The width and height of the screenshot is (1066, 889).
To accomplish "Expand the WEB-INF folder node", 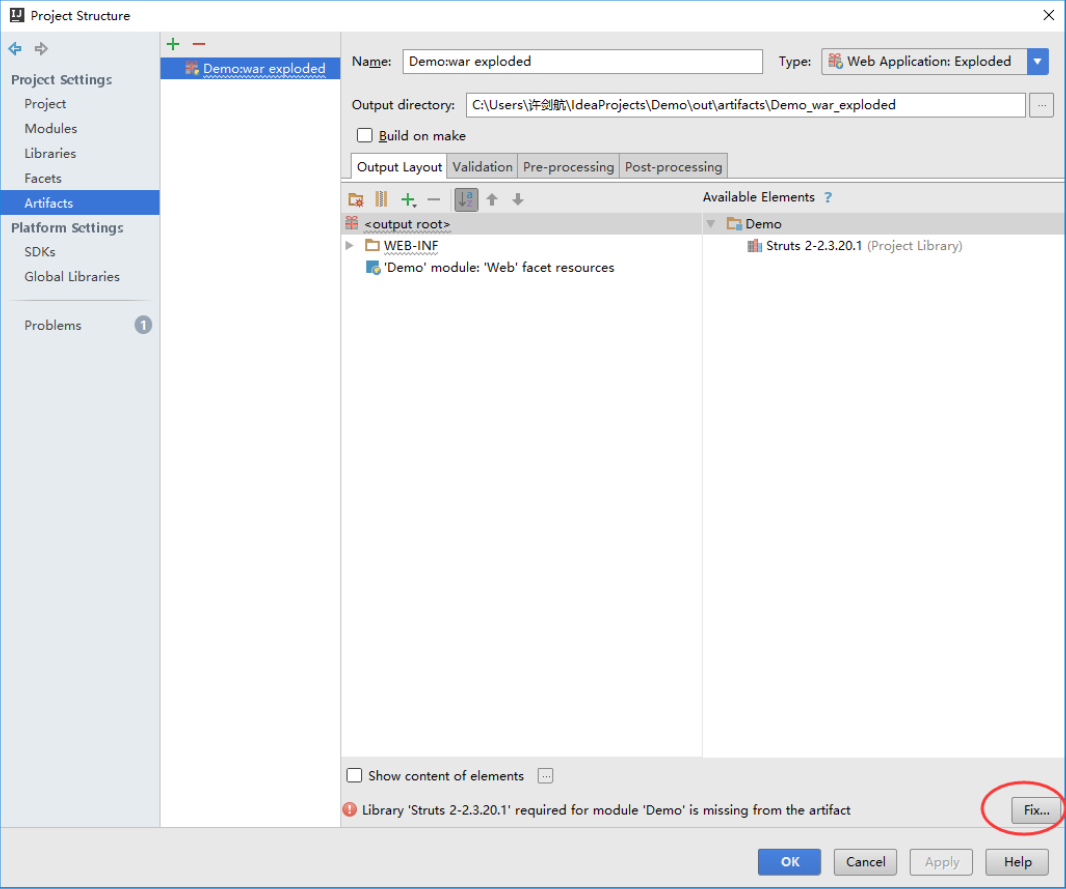I will point(349,245).
